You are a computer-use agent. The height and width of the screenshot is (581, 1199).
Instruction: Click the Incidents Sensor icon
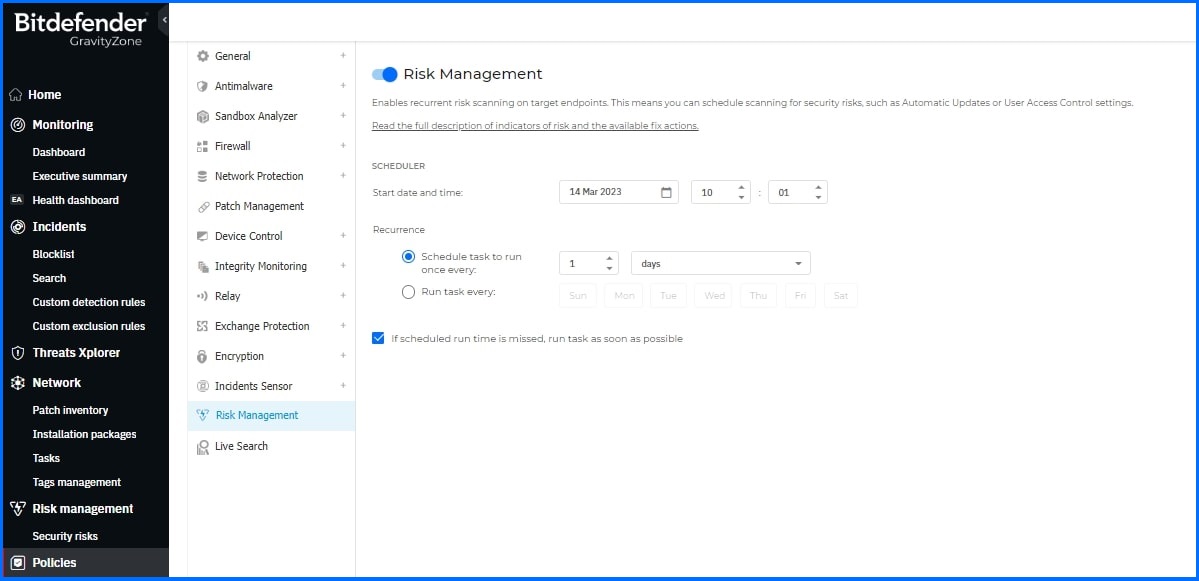203,387
